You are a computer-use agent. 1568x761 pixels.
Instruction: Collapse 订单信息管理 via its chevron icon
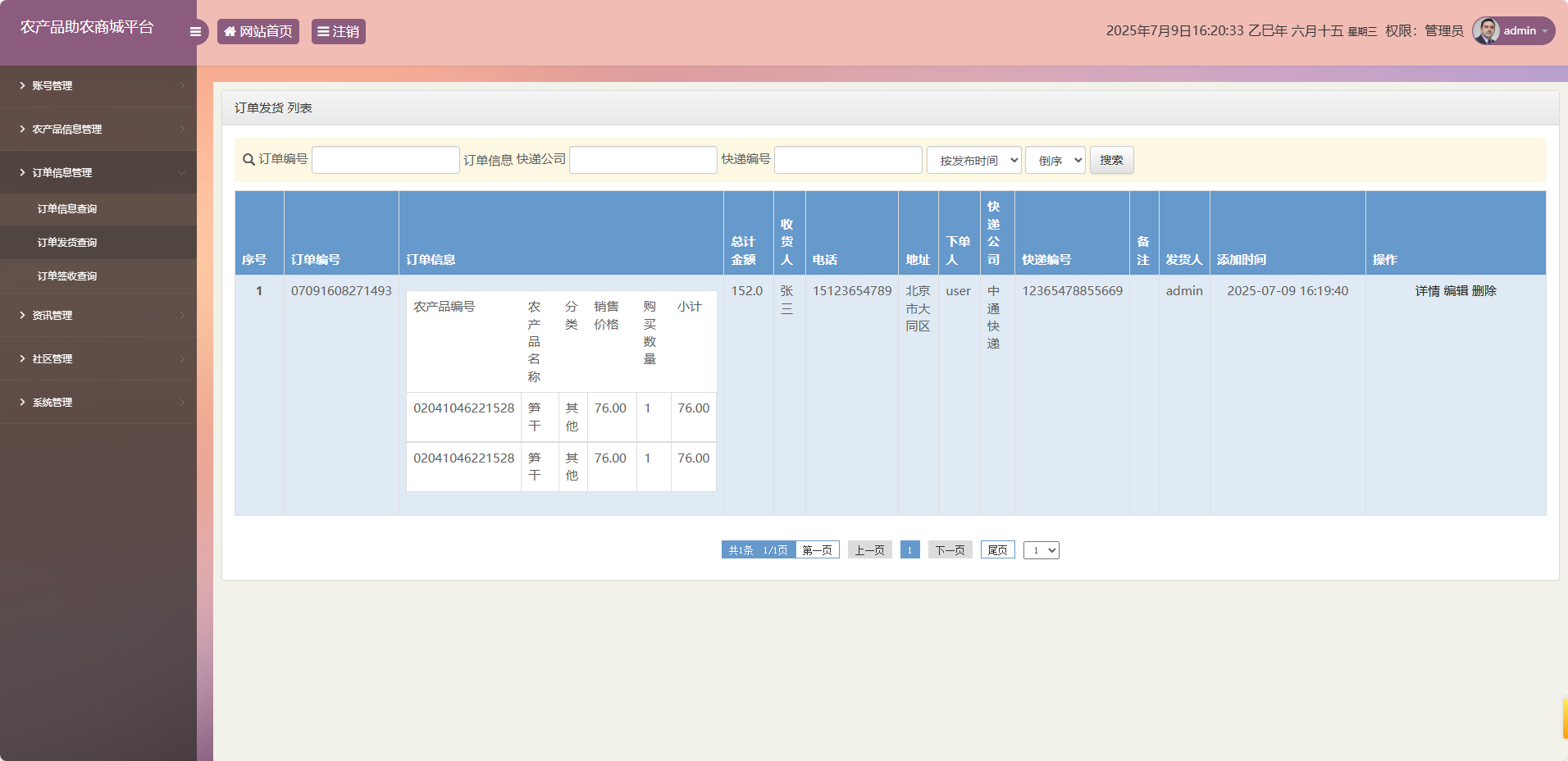pos(182,173)
